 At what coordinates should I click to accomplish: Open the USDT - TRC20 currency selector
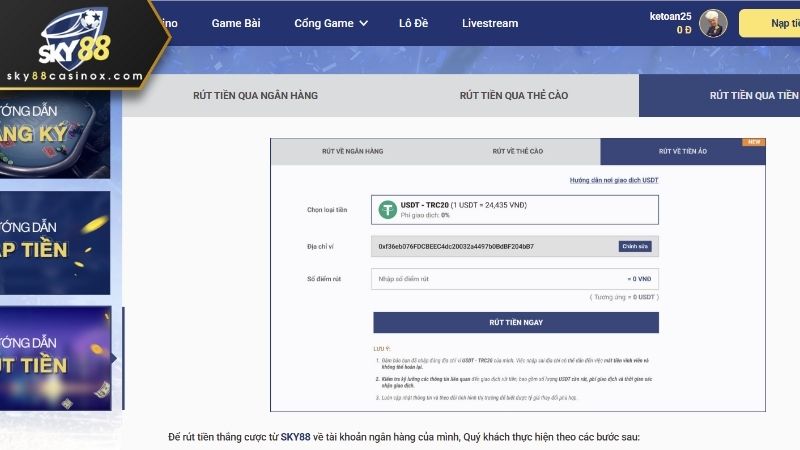[x=515, y=210]
